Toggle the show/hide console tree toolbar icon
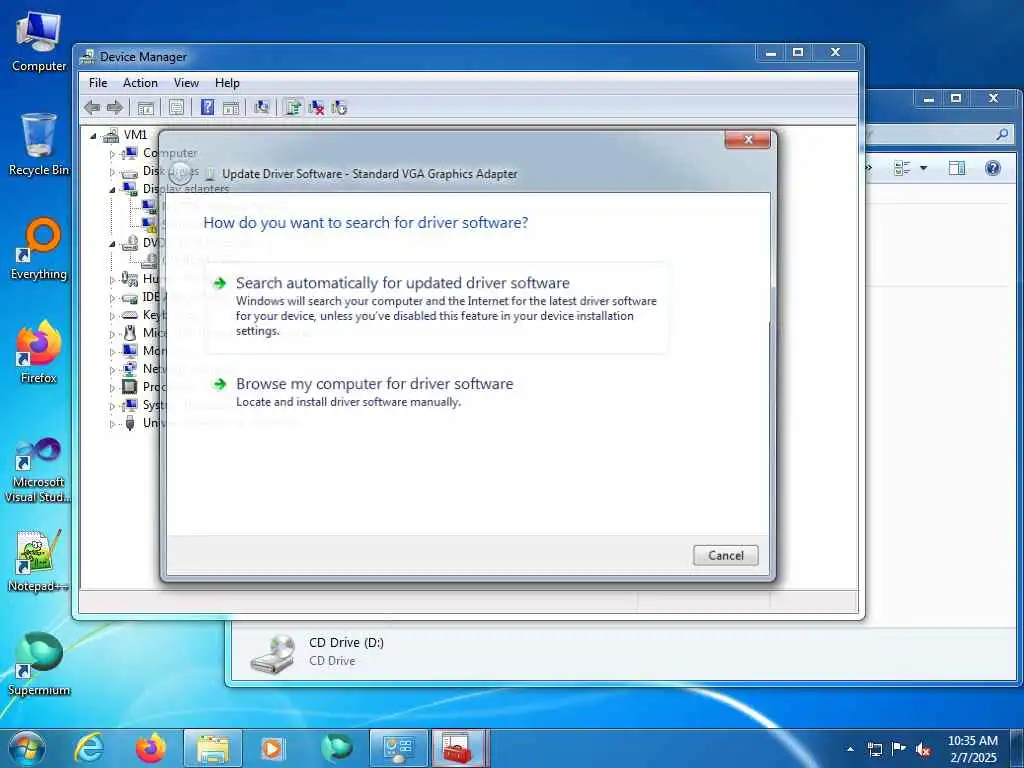The image size is (1024, 768). pyautogui.click(x=145, y=108)
